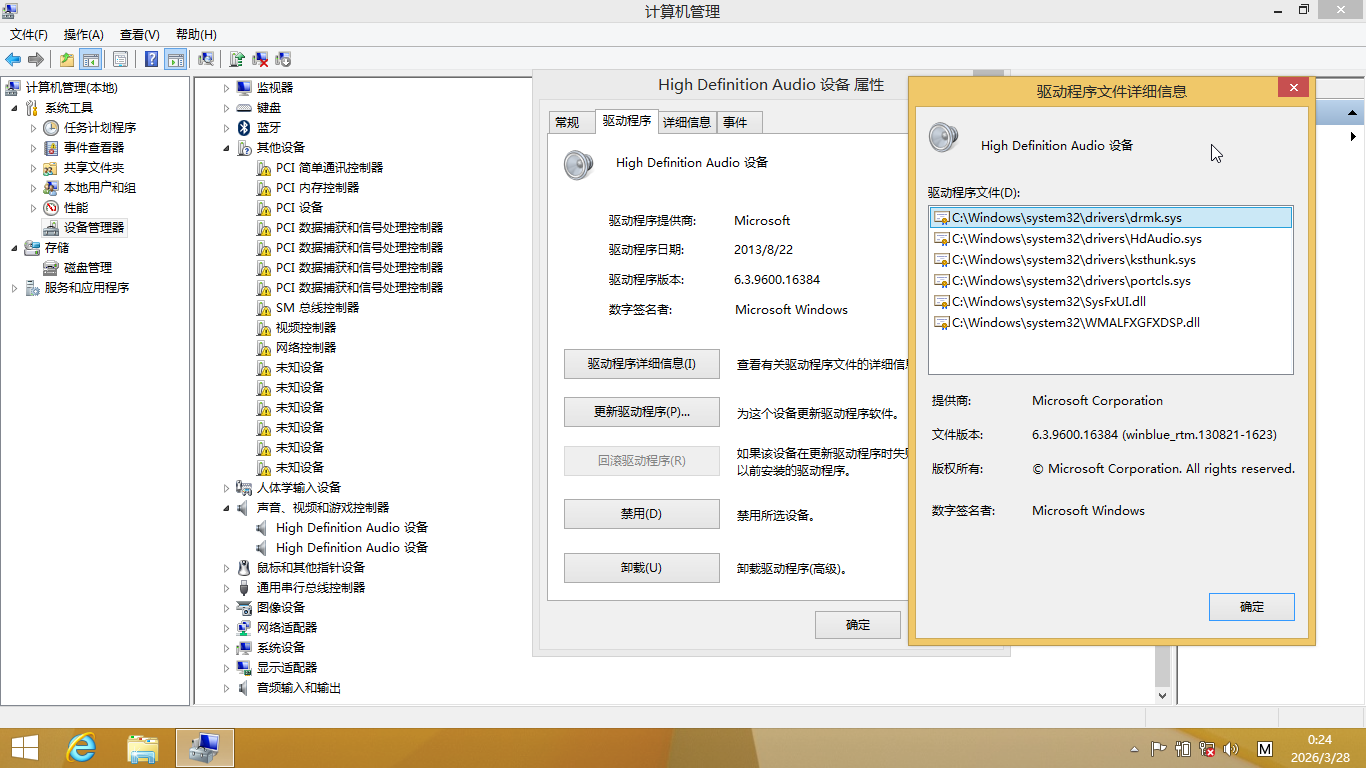This screenshot has width=1366, height=768.
Task: Click the Back arrow in the toolbar
Action: 13,59
